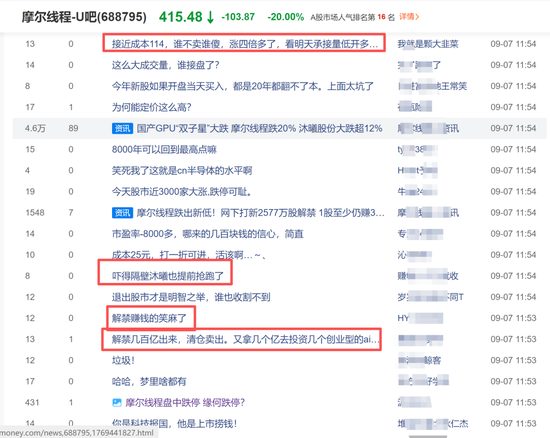Open the post 吓得隔壁沐曦也提前抢跑了
This screenshot has height=438, width=550.
pyautogui.click(x=168, y=276)
